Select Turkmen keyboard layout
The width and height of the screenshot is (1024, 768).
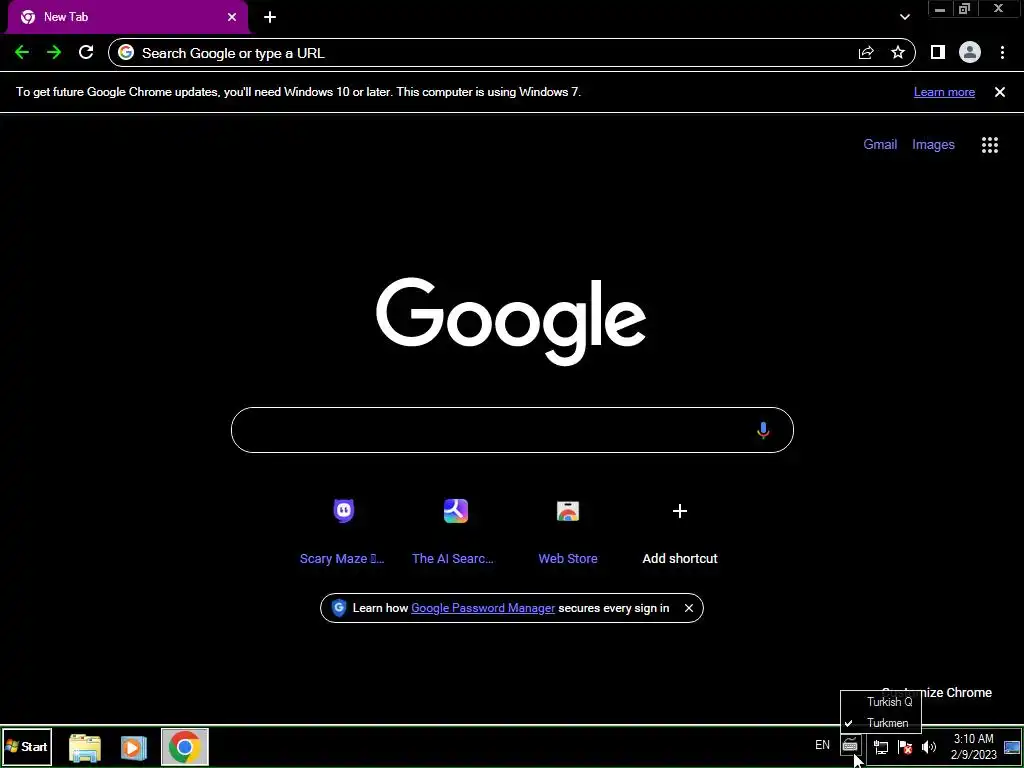[x=881, y=723]
